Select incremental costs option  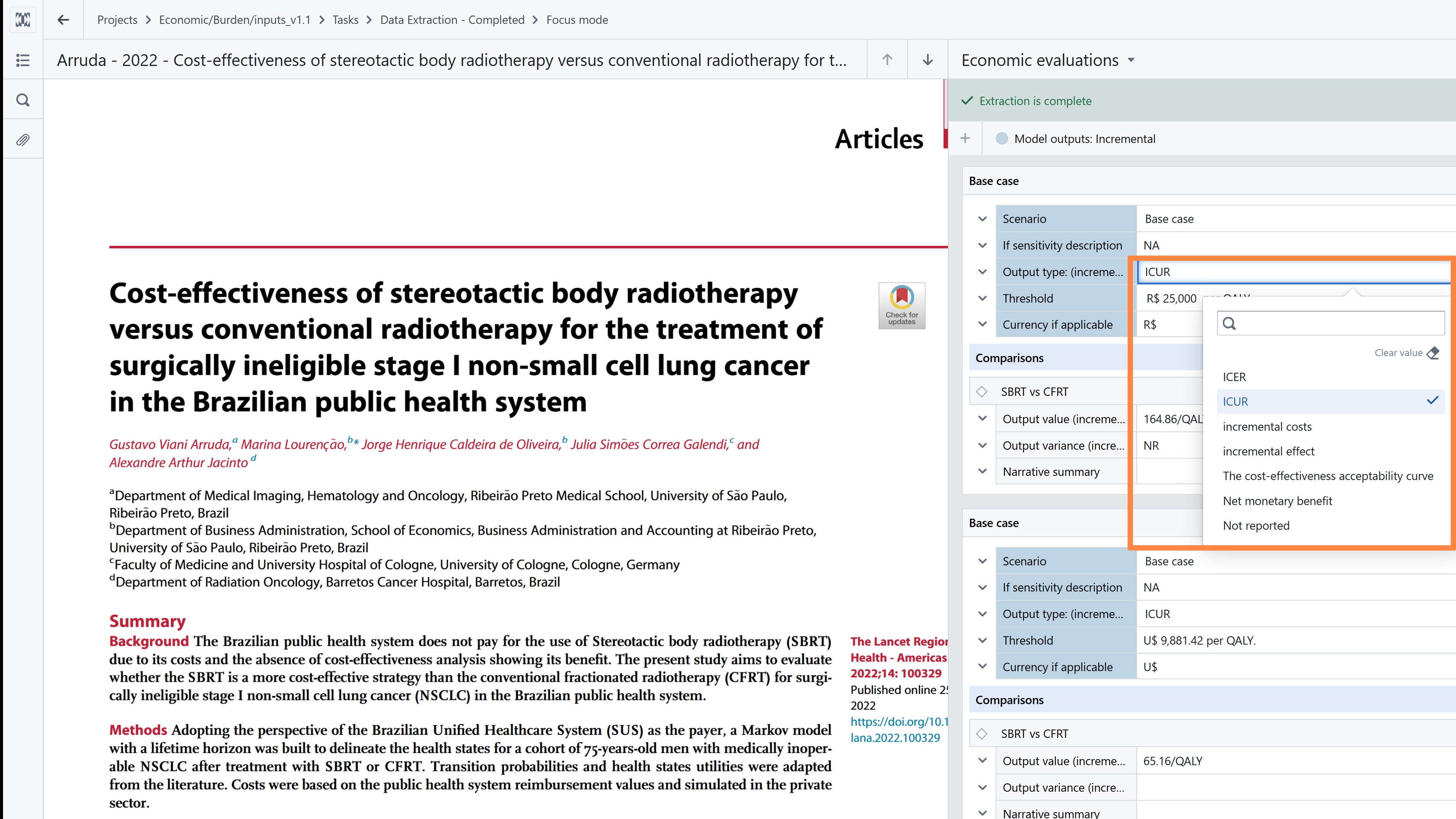1330,427
